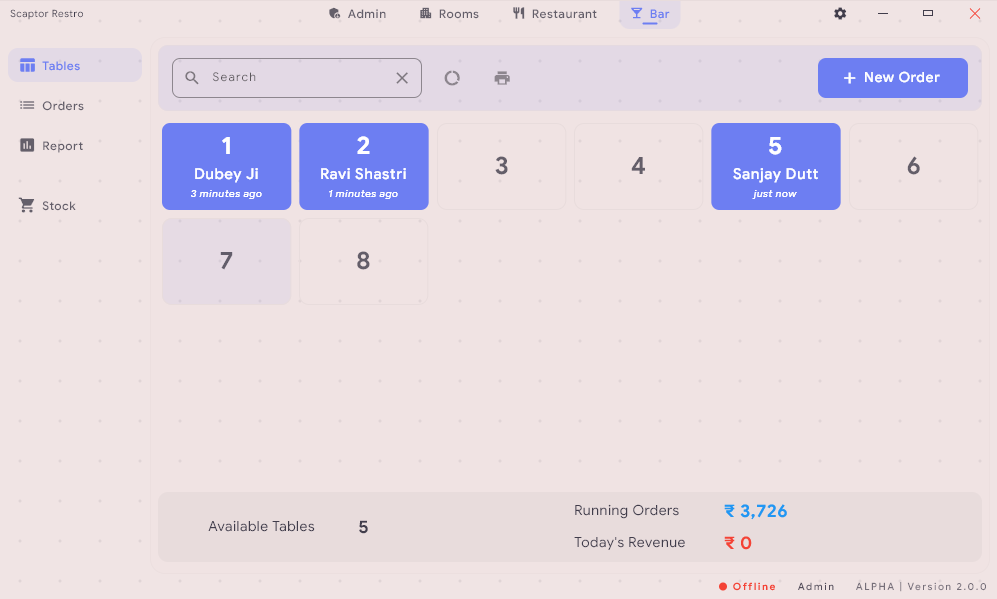Viewport: 997px width, 599px height.
Task: Click the printer icon in toolbar
Action: click(x=502, y=78)
